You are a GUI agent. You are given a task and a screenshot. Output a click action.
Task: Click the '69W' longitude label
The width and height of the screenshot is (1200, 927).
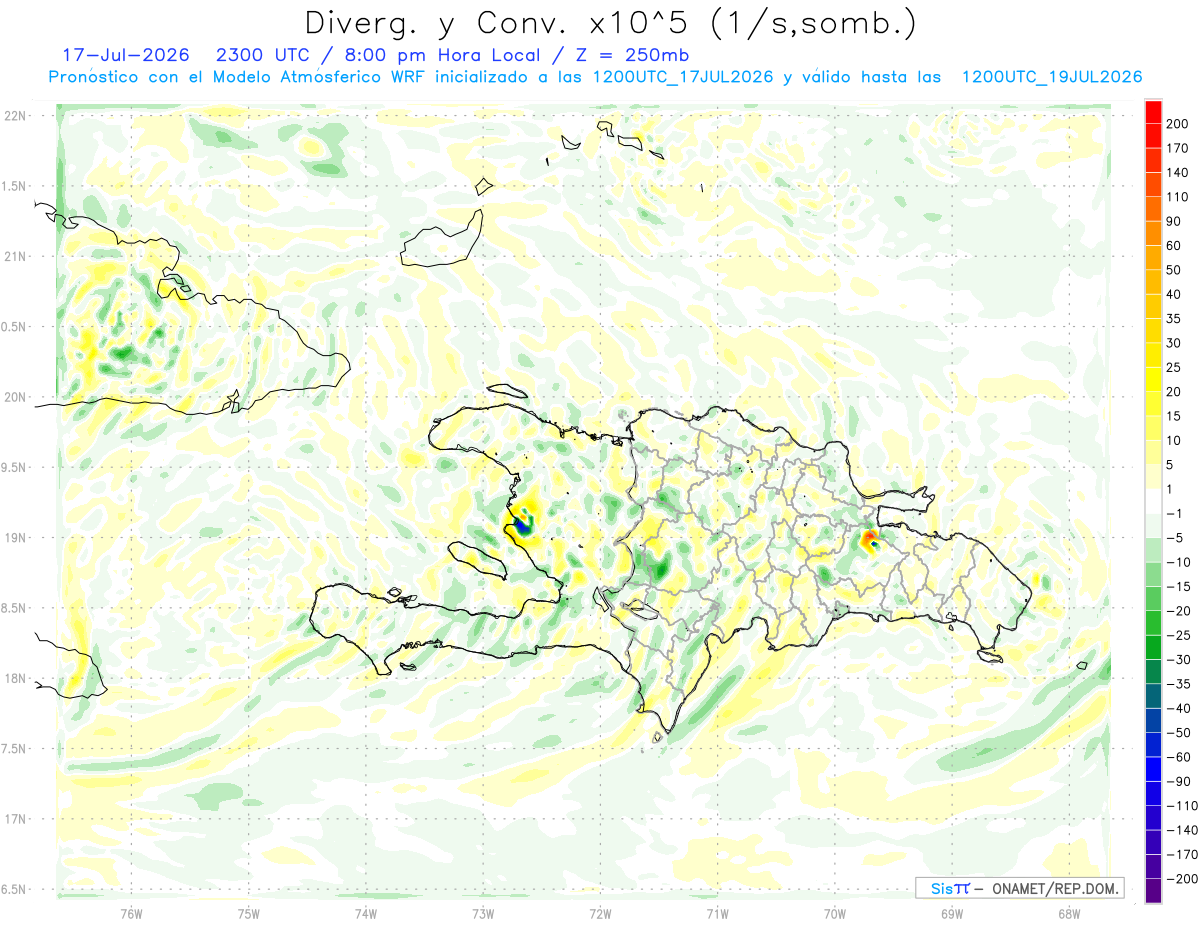tap(952, 913)
